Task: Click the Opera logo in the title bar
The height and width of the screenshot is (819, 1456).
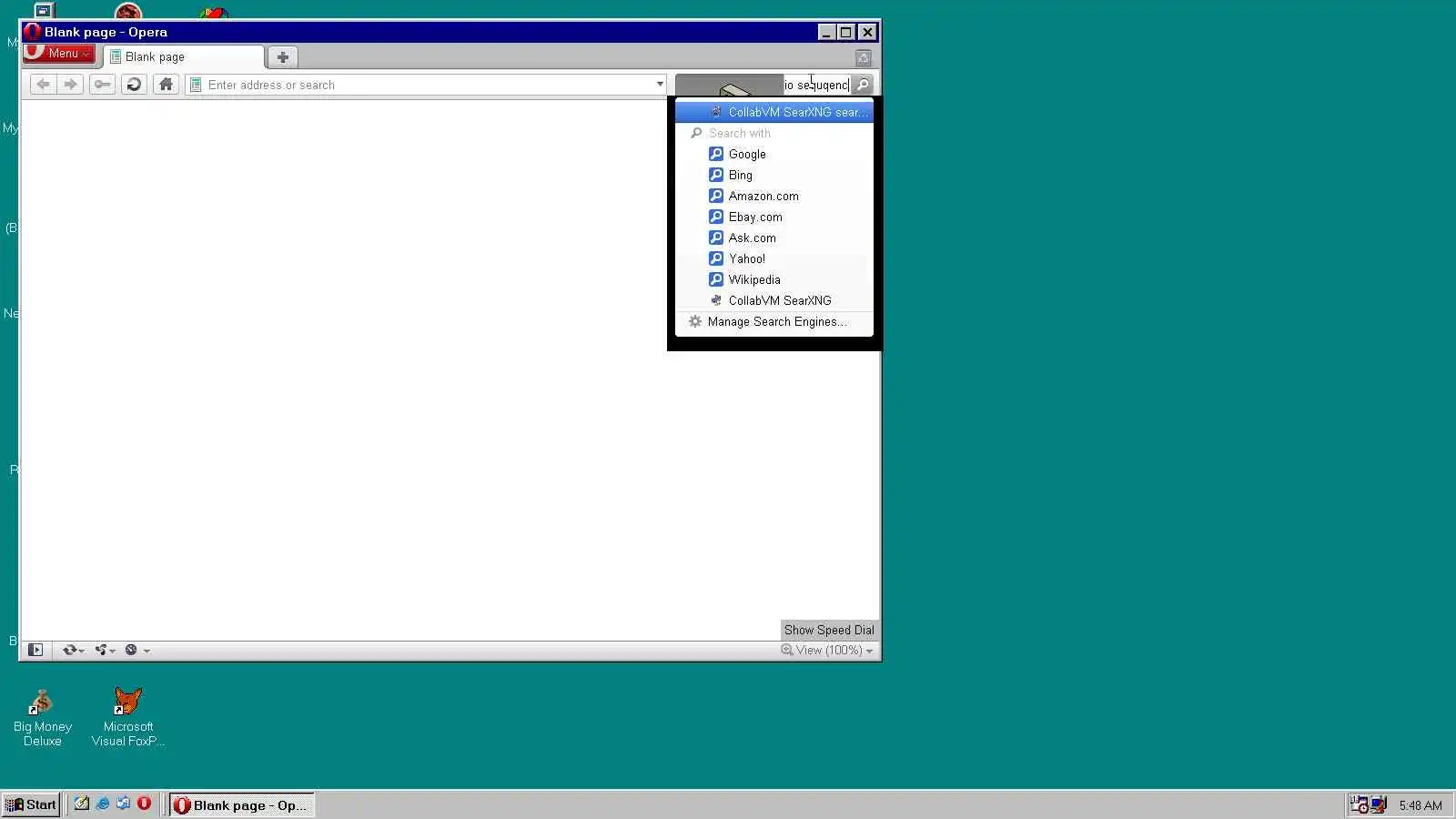Action: [x=33, y=32]
